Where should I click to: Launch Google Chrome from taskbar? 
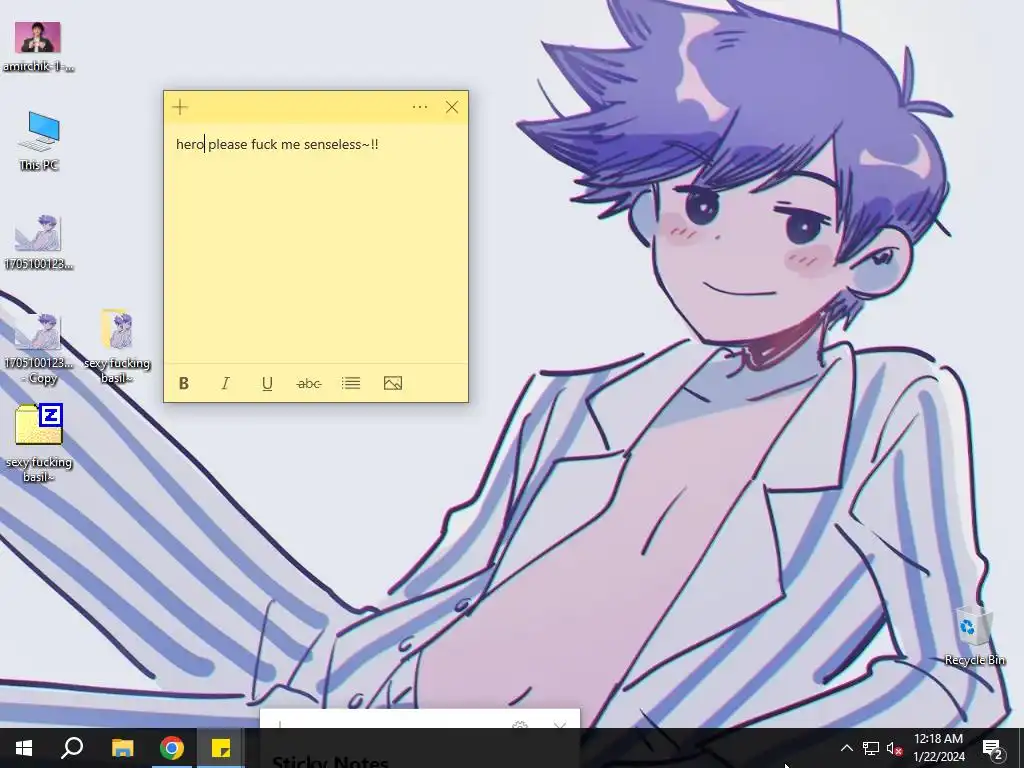pyautogui.click(x=172, y=748)
